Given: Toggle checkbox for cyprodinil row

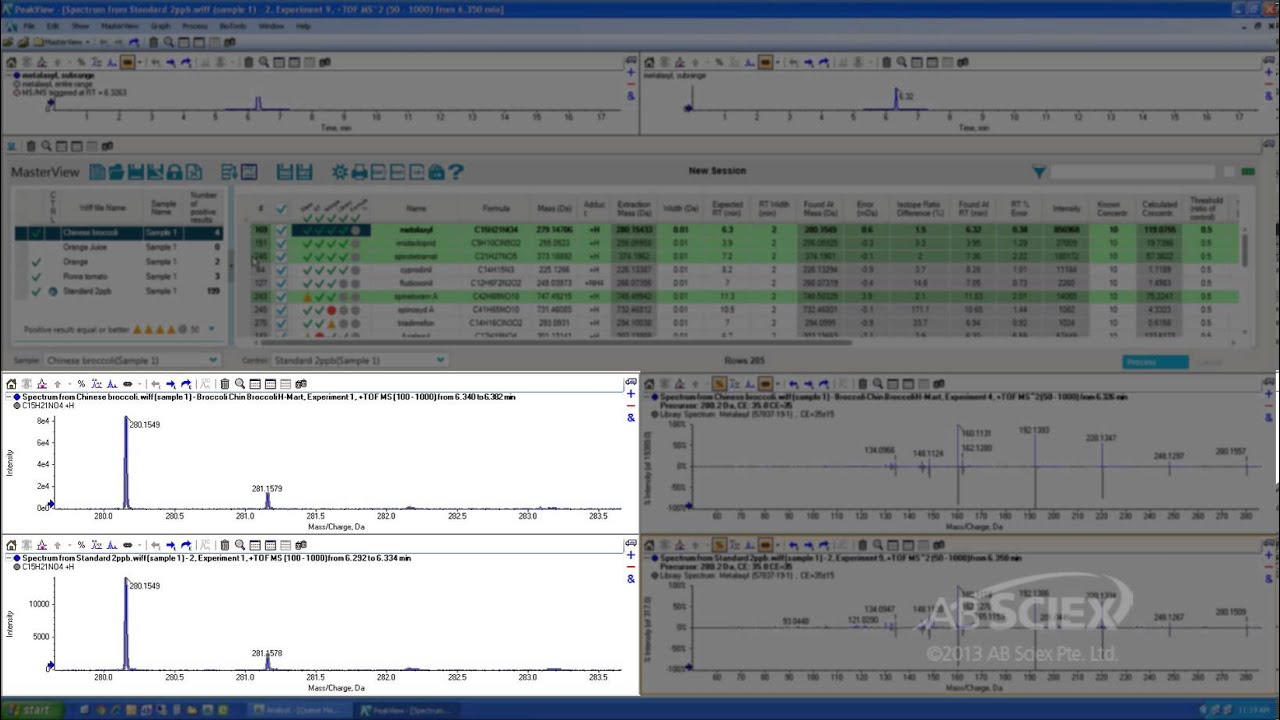Looking at the screenshot, I should tap(281, 270).
